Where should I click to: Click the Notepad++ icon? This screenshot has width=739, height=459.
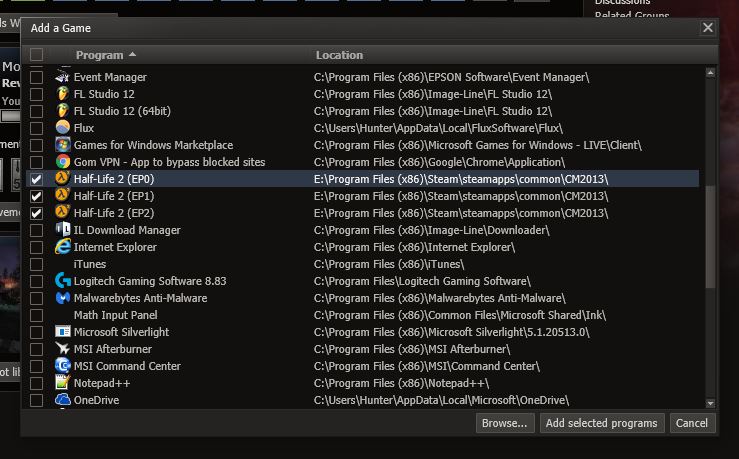(x=62, y=383)
